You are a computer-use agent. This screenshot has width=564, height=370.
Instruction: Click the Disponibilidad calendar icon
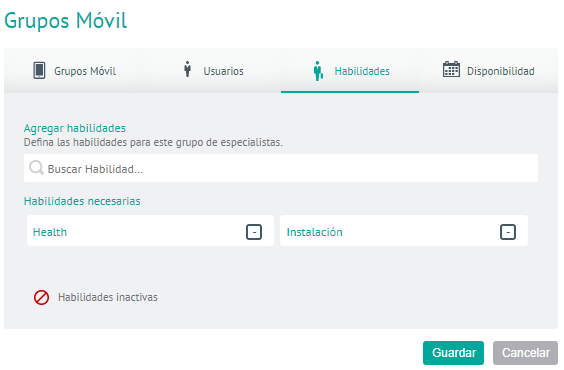click(x=451, y=69)
